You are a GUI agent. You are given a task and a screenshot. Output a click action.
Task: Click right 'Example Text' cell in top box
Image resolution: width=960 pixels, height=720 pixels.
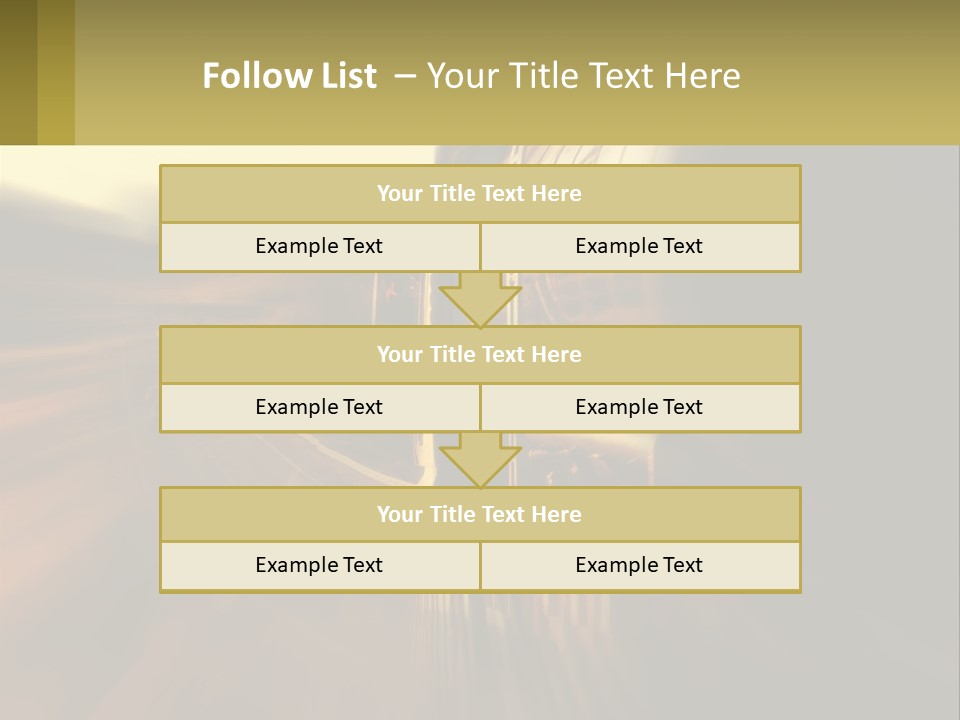pyautogui.click(x=640, y=247)
